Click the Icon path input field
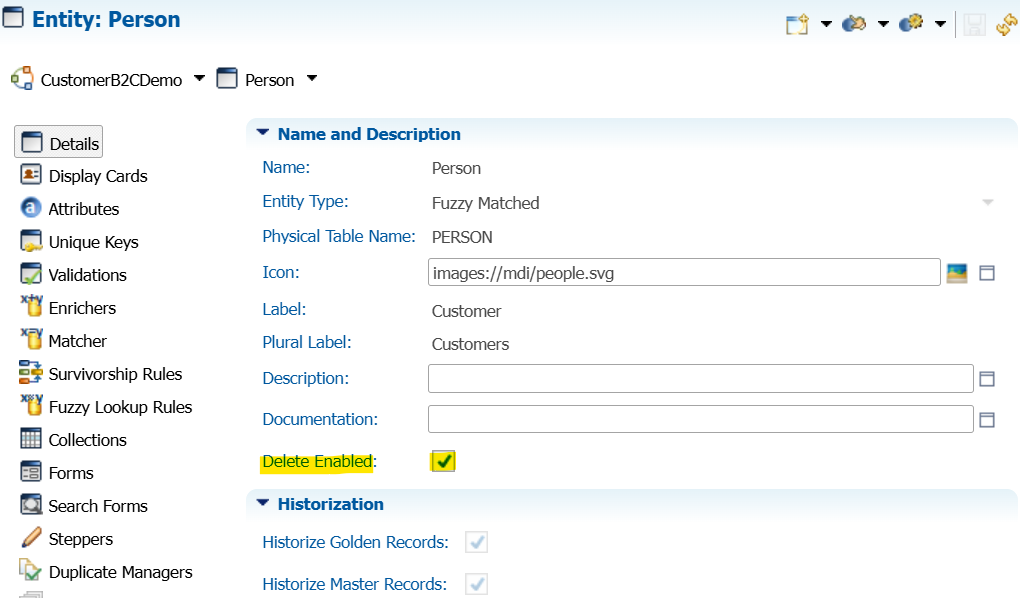The width and height of the screenshot is (1020, 598). click(x=684, y=272)
